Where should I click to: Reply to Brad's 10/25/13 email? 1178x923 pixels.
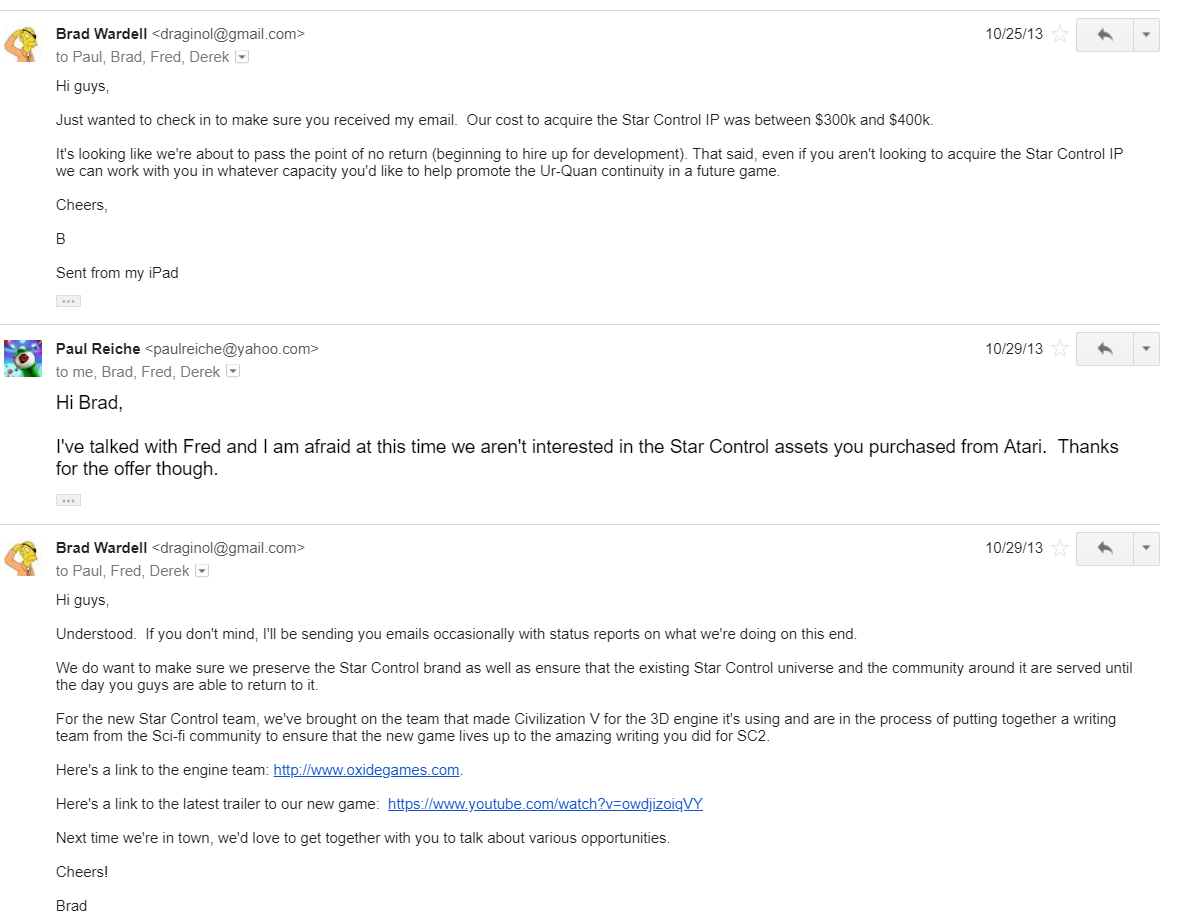1104,35
